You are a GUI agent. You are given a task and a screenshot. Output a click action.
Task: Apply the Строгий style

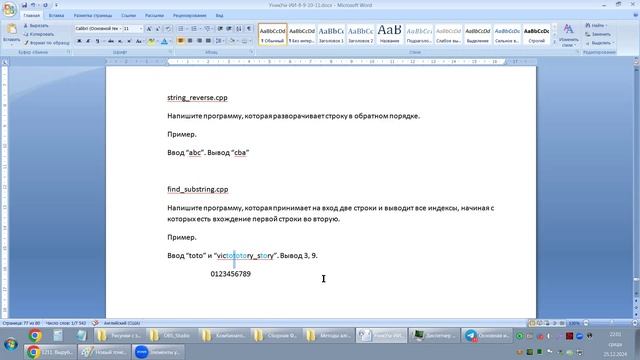tap(536, 34)
